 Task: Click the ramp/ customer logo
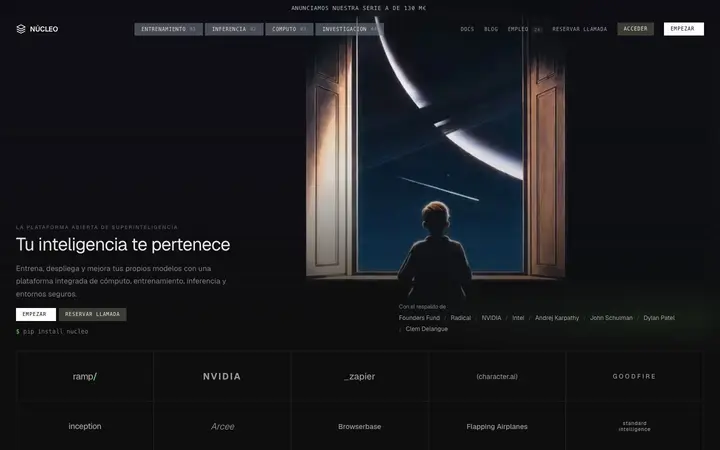(x=85, y=377)
